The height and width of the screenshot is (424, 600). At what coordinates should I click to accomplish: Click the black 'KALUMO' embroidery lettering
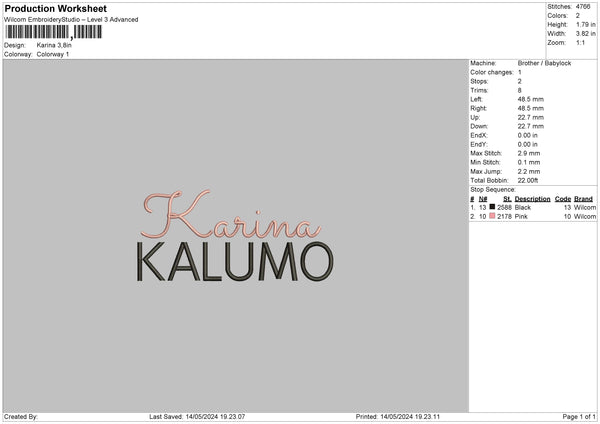[235, 262]
